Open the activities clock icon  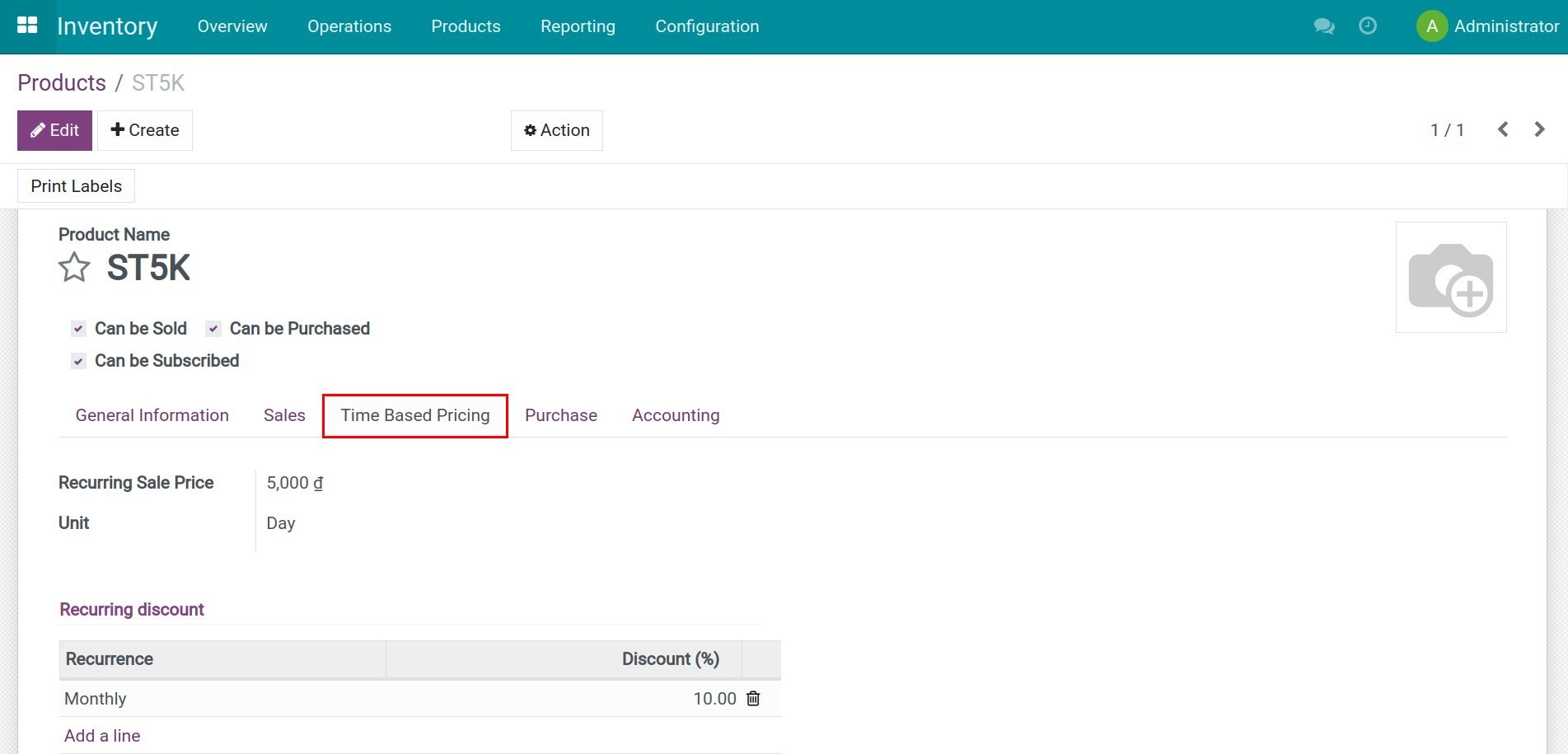click(x=1368, y=26)
